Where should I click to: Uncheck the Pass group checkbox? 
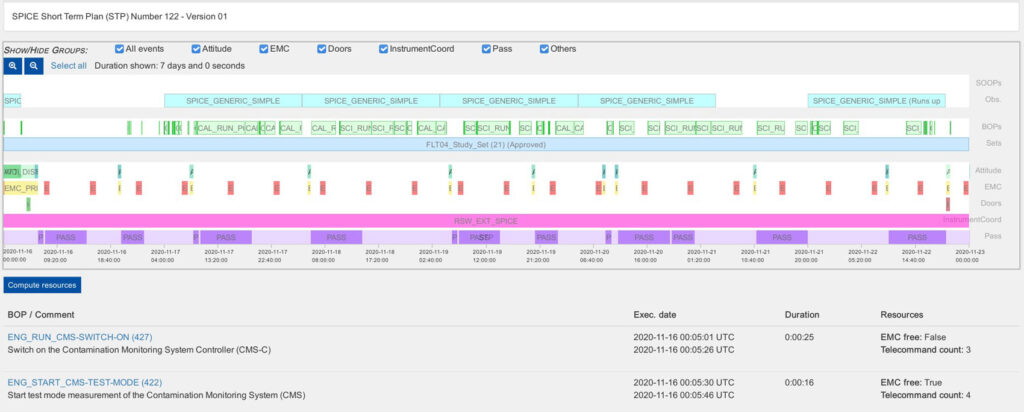(486, 48)
